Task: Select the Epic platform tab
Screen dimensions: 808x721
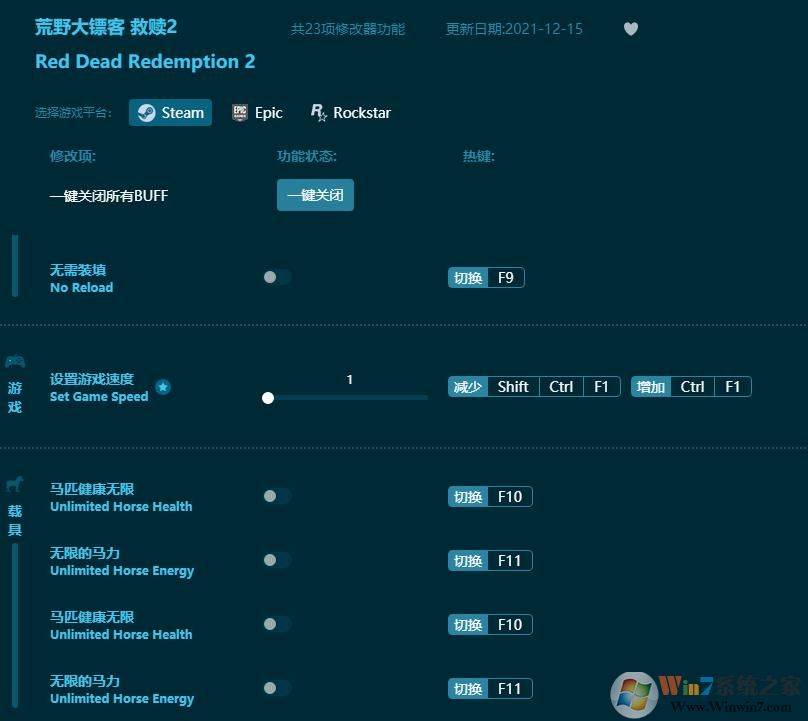Action: (257, 112)
